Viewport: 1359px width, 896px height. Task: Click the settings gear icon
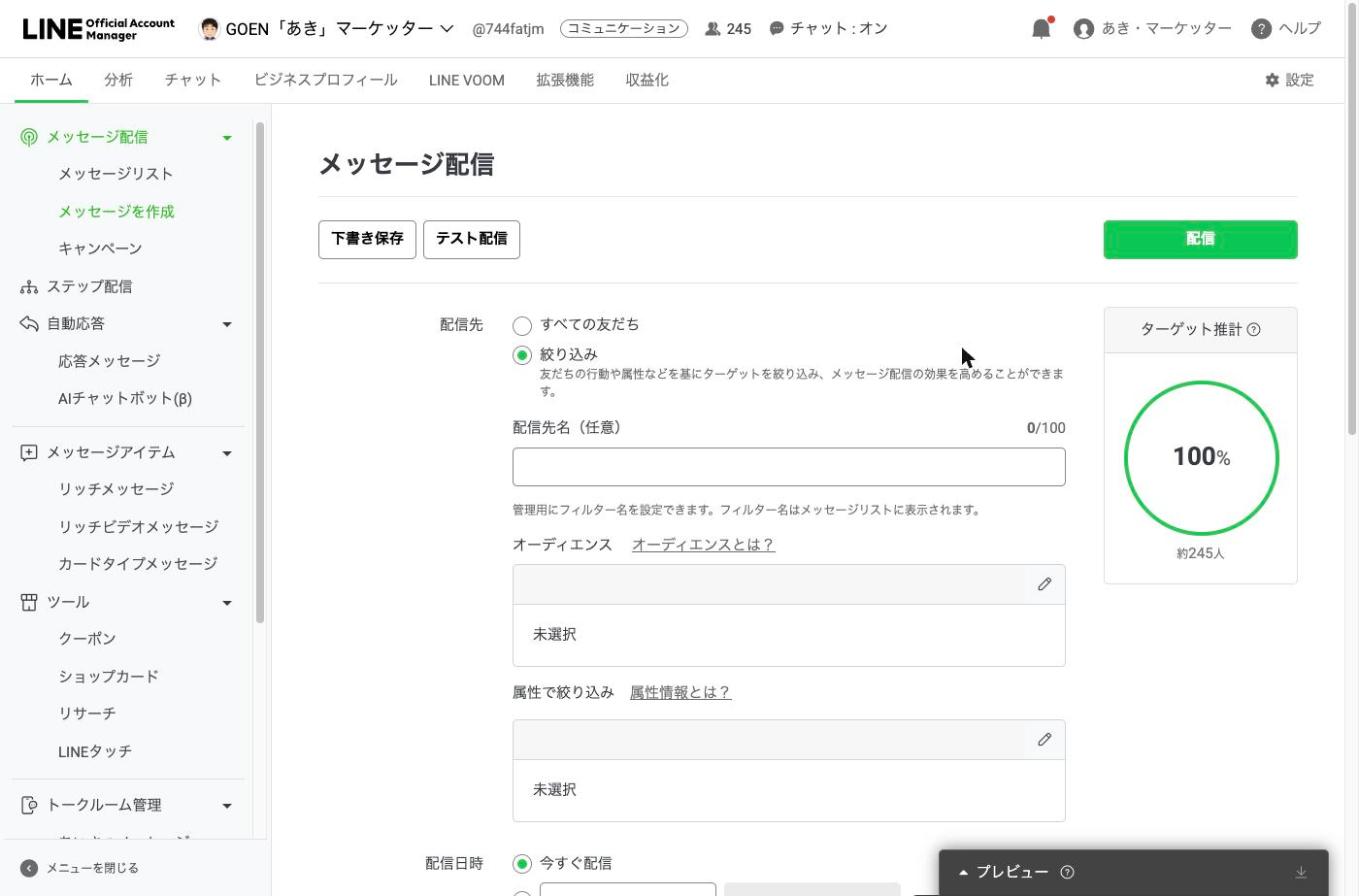(1272, 80)
